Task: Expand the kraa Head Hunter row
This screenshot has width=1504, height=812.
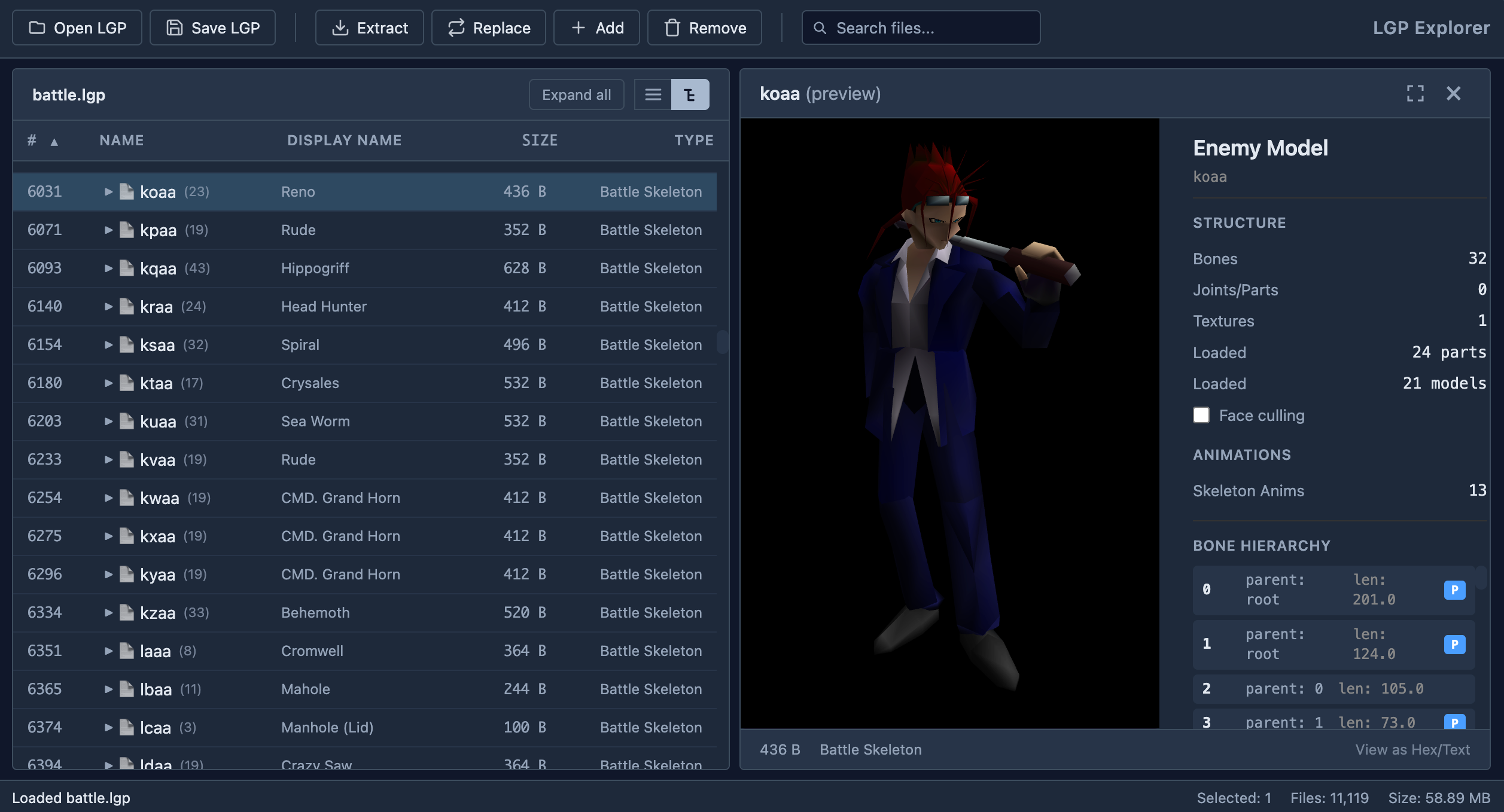Action: click(108, 306)
